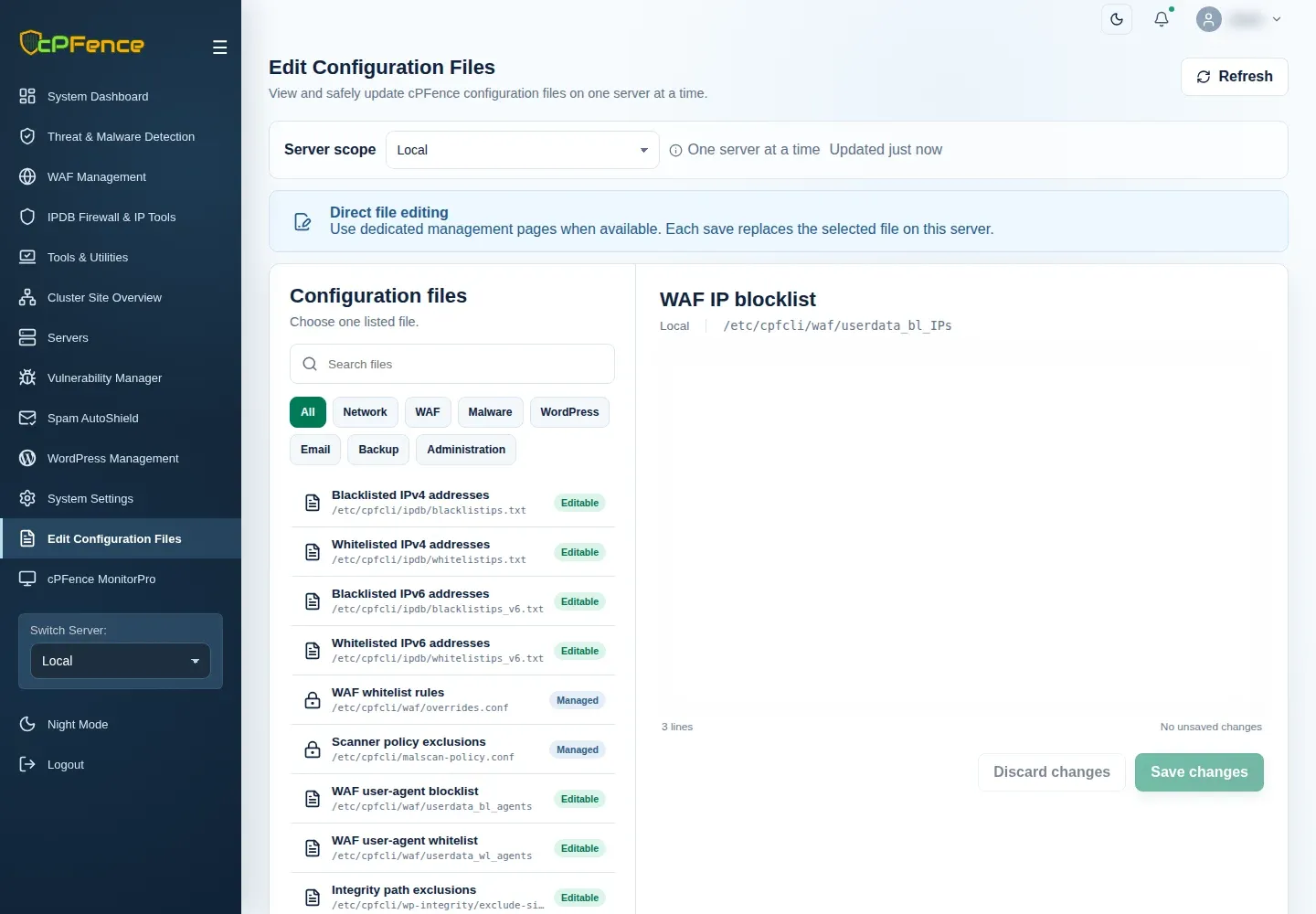Image resolution: width=1316 pixels, height=914 pixels.
Task: Open the Server scope dropdown
Action: point(523,150)
